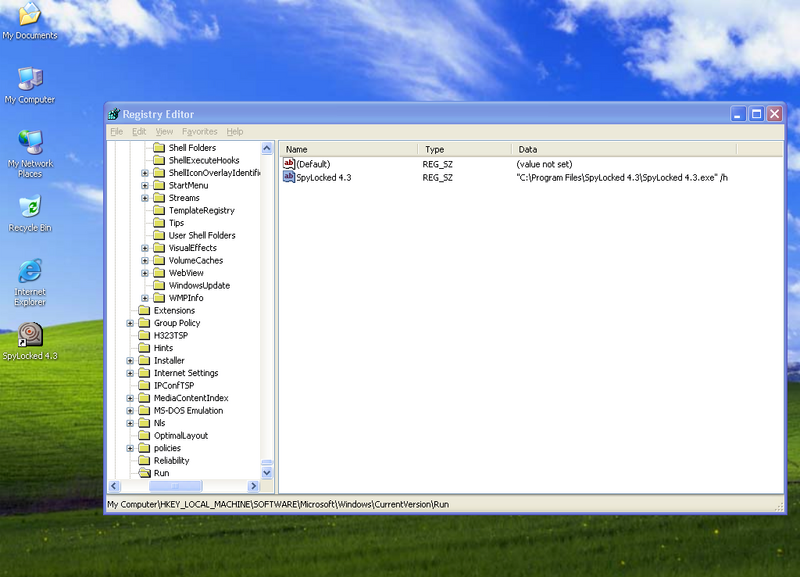Click the tree's scroll left arrow
The image size is (800, 577).
coord(114,486)
